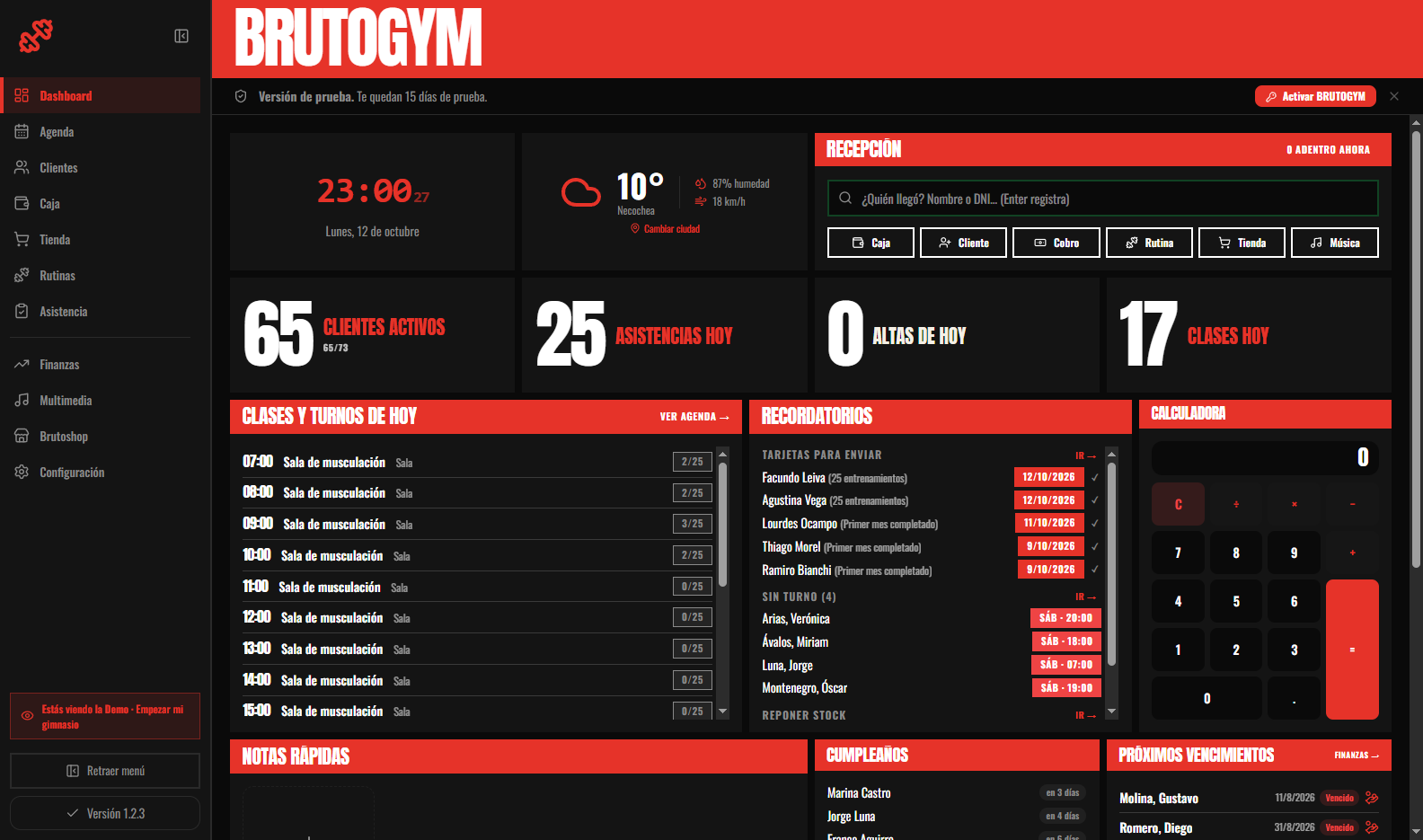Screen dimensions: 1423x840
Task: Open the VER AGENDA link
Action: (694, 417)
